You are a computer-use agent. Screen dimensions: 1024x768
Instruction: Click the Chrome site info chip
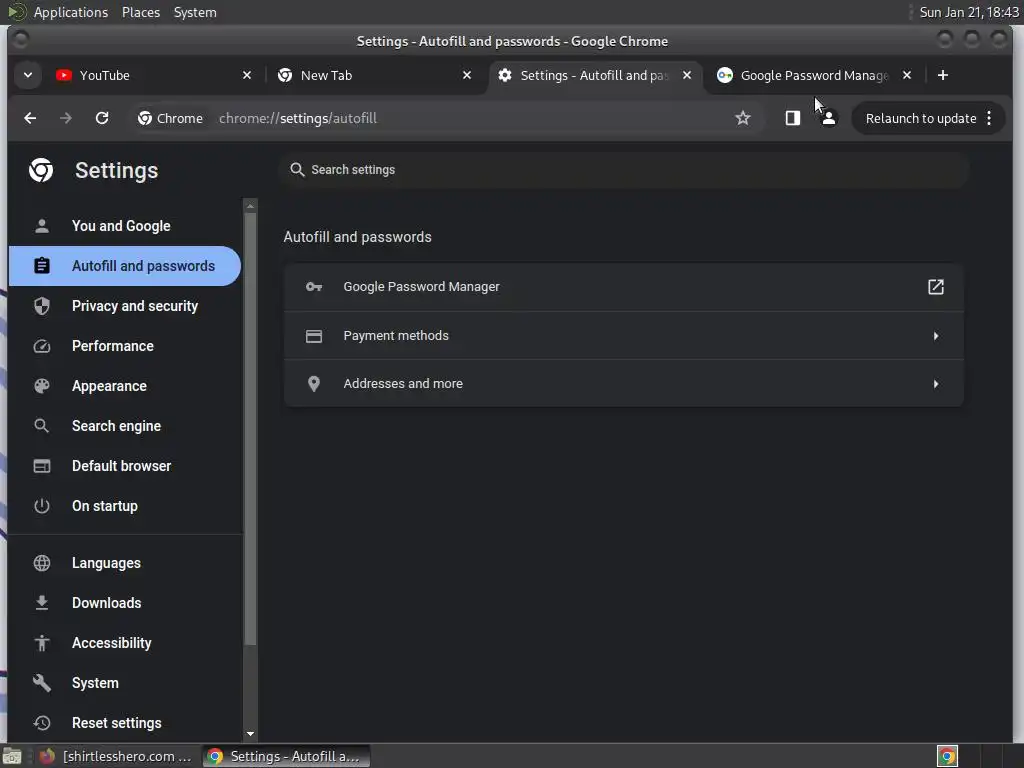coord(170,118)
